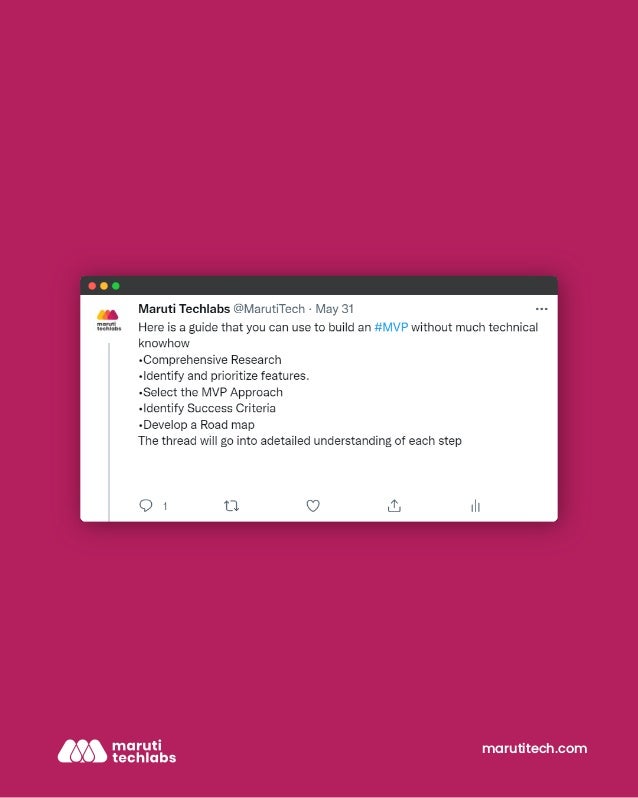The width and height of the screenshot is (638, 798).
Task: Retweet the Maruti Techlabs post
Action: [x=231, y=505]
